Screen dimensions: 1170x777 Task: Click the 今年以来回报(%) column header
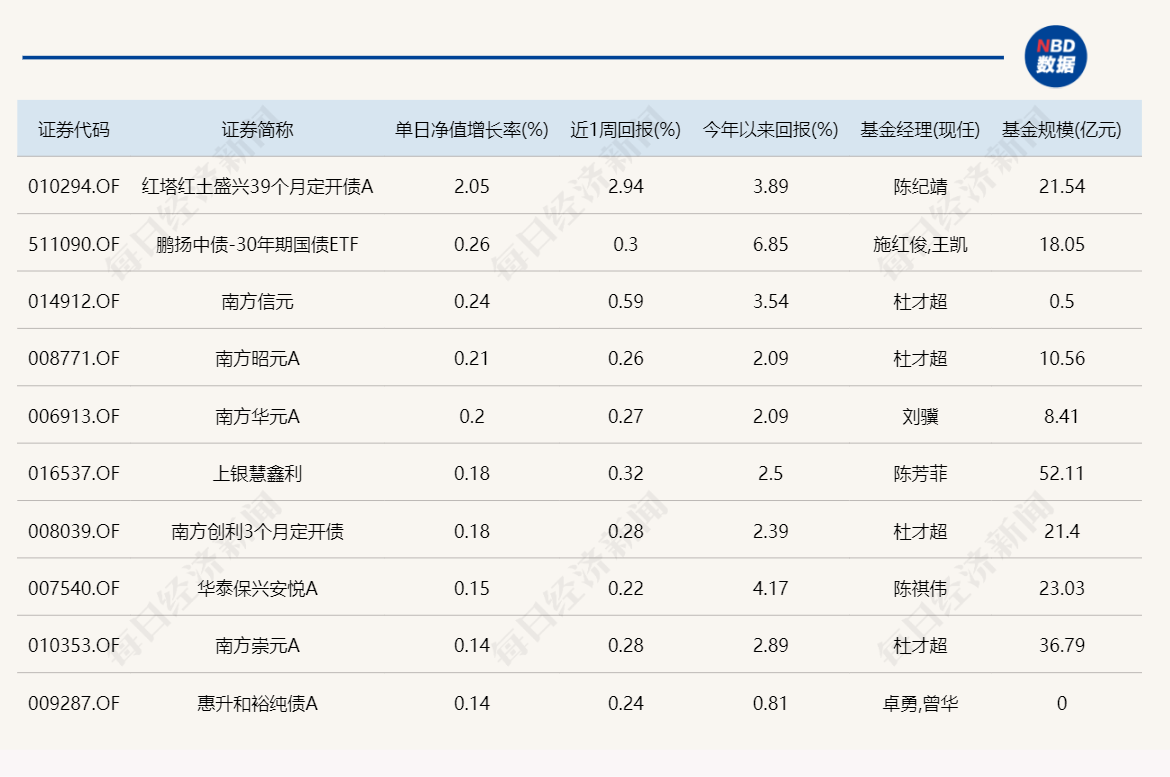pyautogui.click(x=770, y=130)
